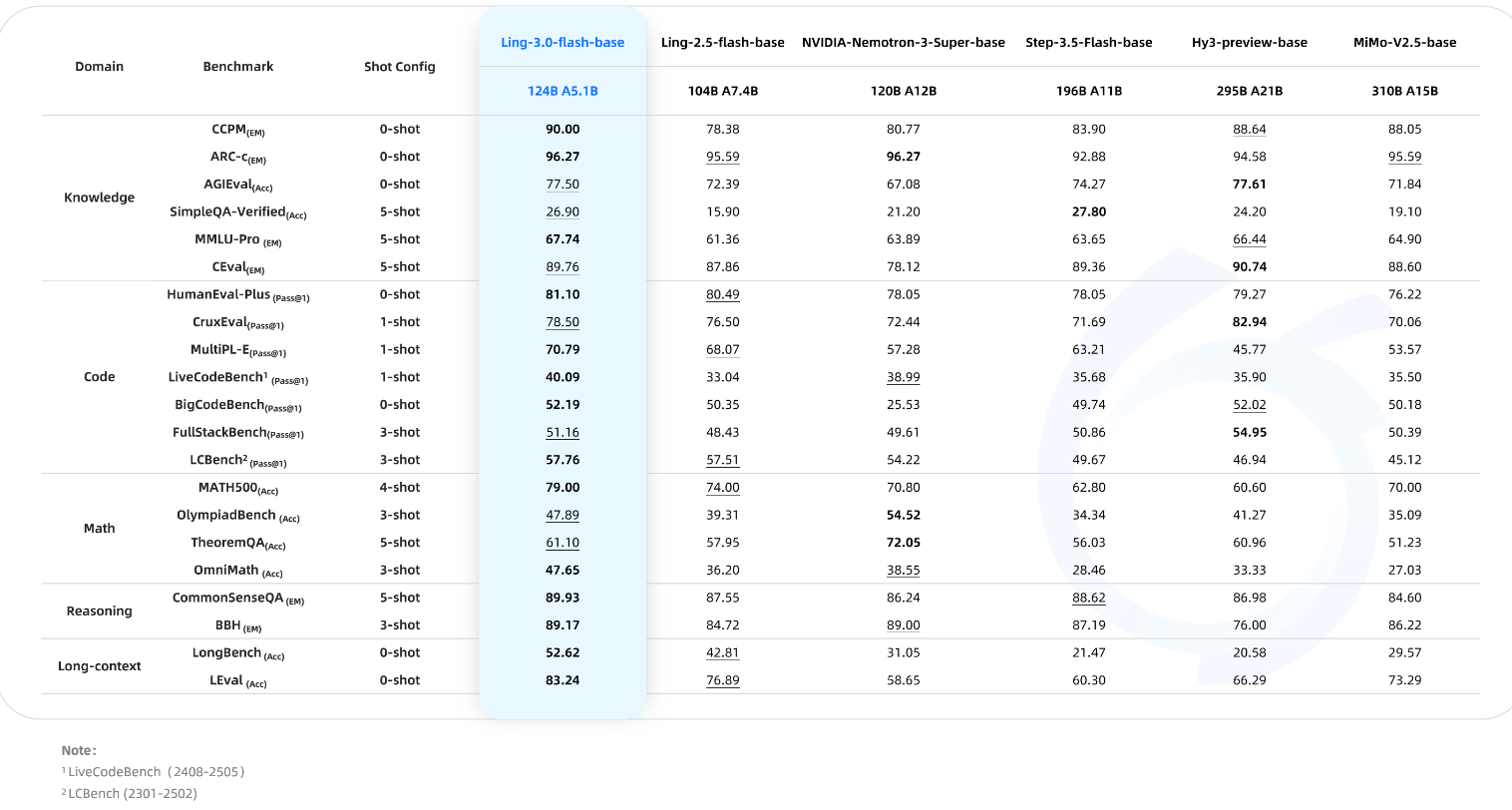Select AGIEval score 77.61 for Hy3-preview-base
Screen dimensions: 1512x810
1250,185
